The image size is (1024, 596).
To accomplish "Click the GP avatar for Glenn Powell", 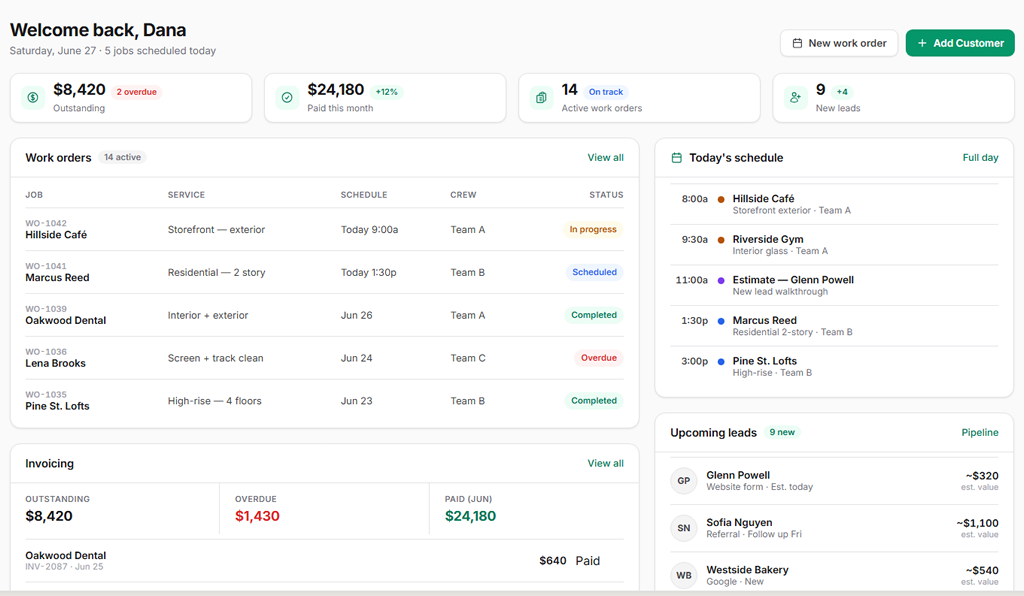I will pos(684,480).
